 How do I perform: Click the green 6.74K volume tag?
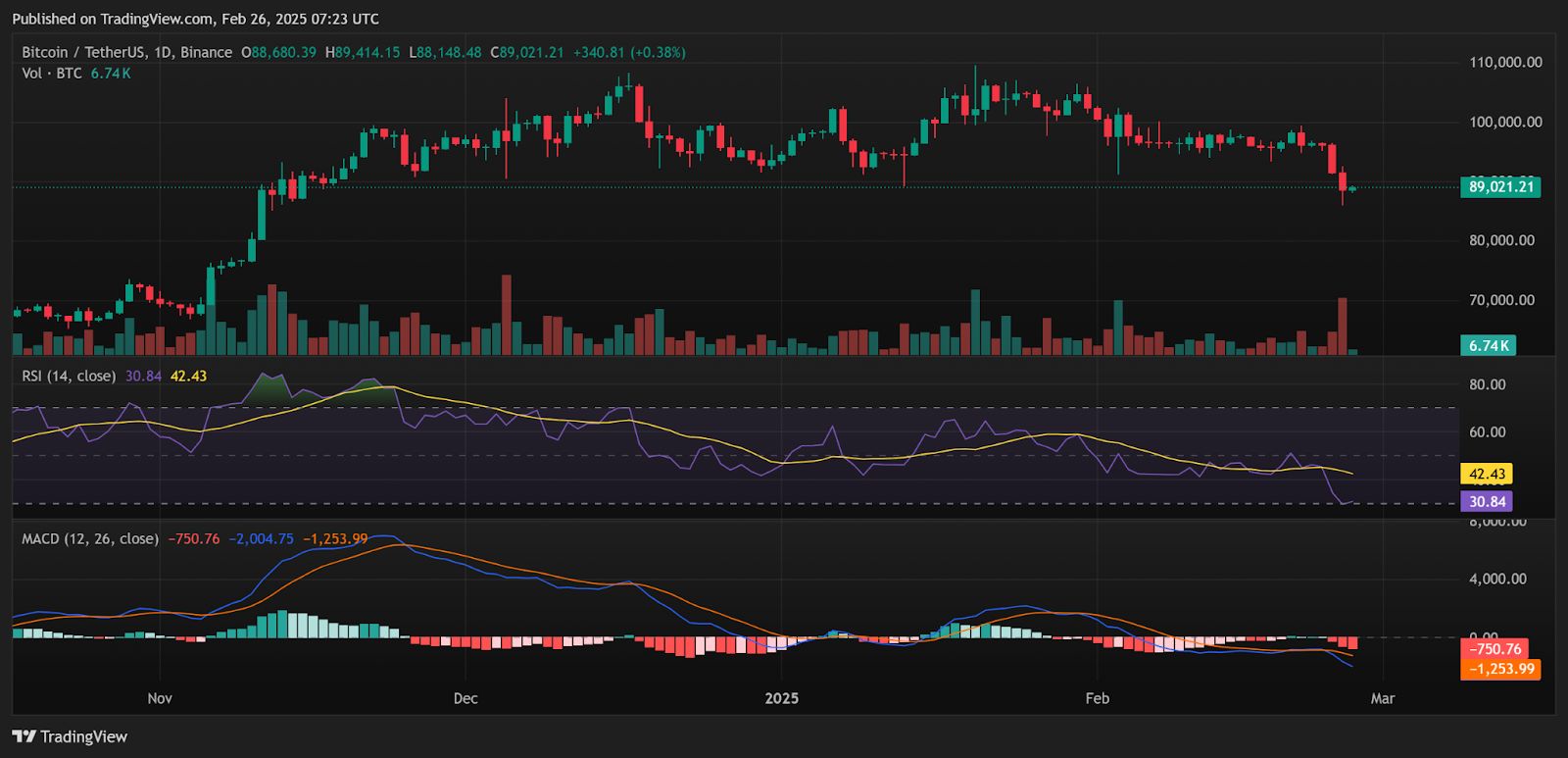click(1489, 345)
